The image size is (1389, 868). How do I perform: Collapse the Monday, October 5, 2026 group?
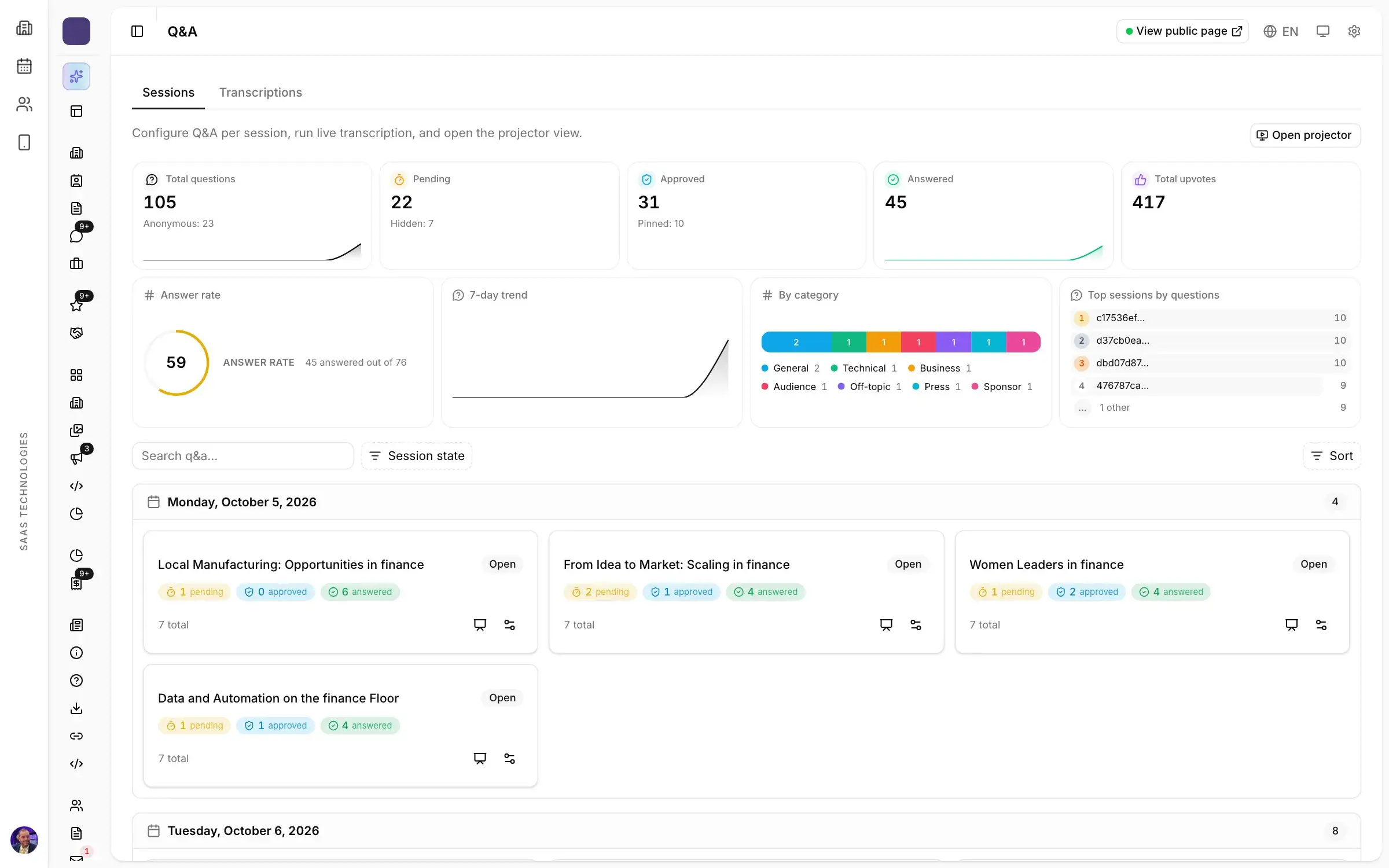747,502
